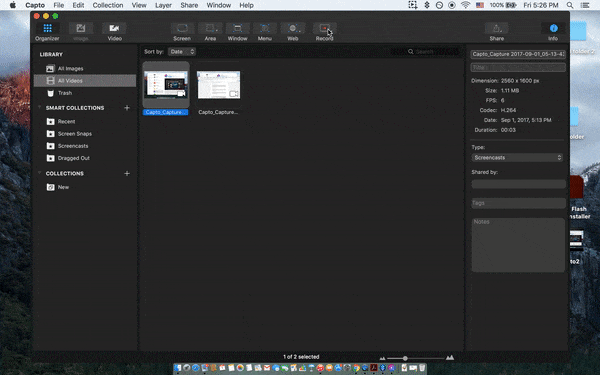Click the small thumbnails icon beside slider
Viewport: 600px width, 375px height.
point(382,359)
